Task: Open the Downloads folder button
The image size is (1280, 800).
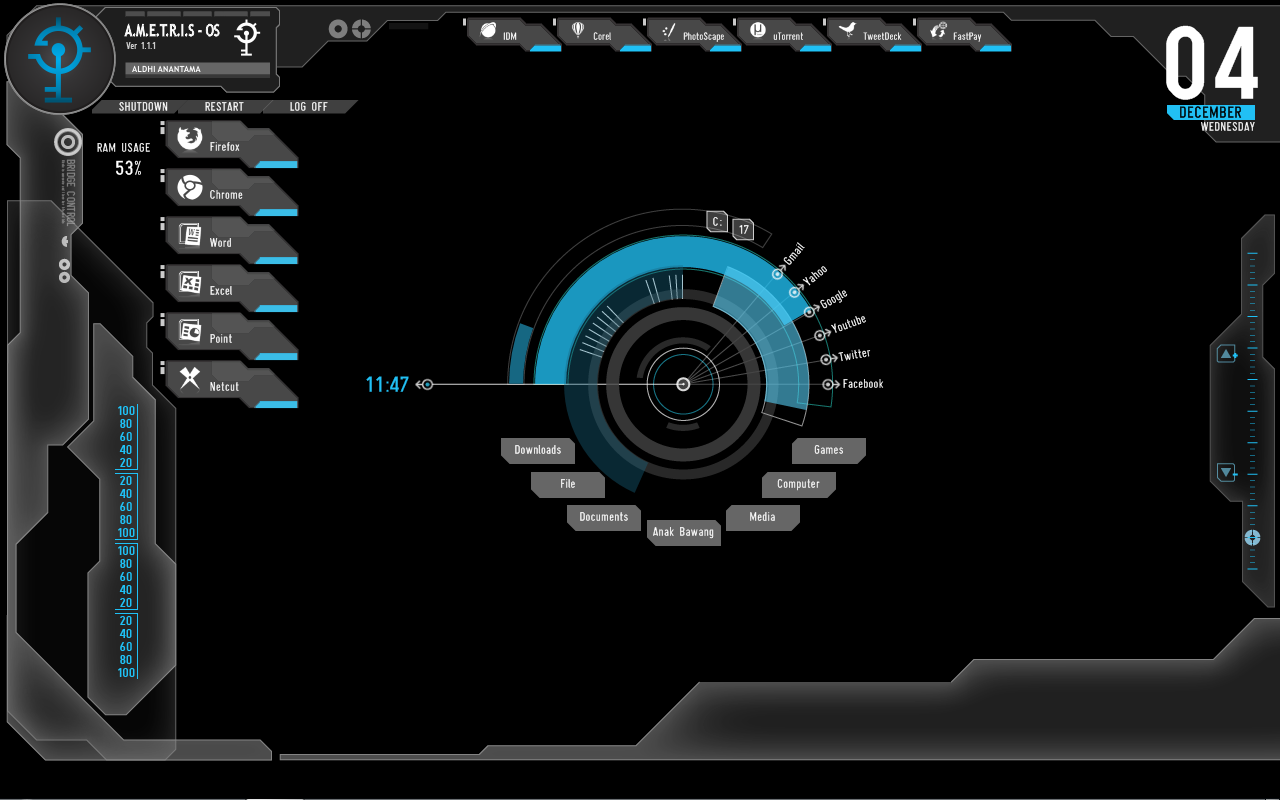Action: click(x=537, y=450)
